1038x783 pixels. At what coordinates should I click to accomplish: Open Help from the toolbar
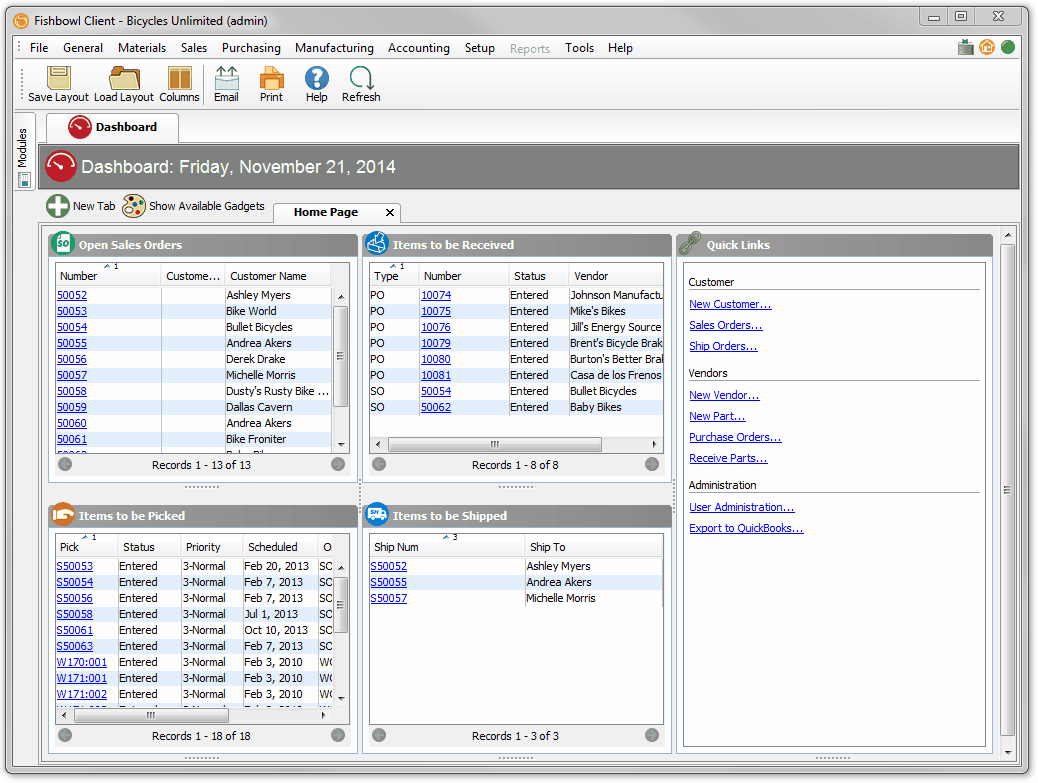click(x=316, y=78)
